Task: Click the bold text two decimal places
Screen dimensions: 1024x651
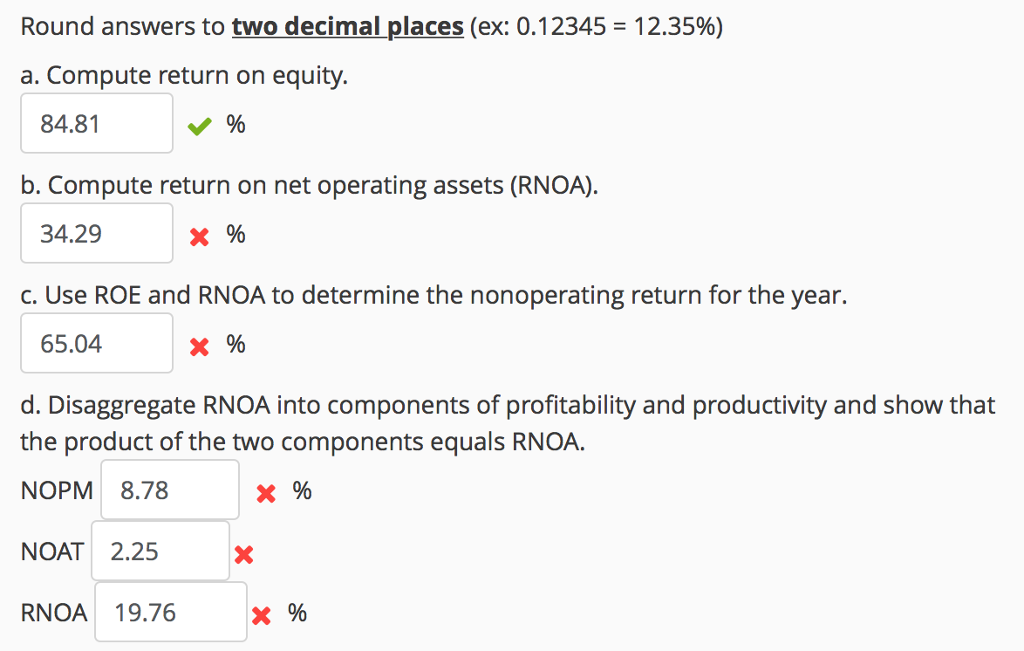Action: coord(344,26)
